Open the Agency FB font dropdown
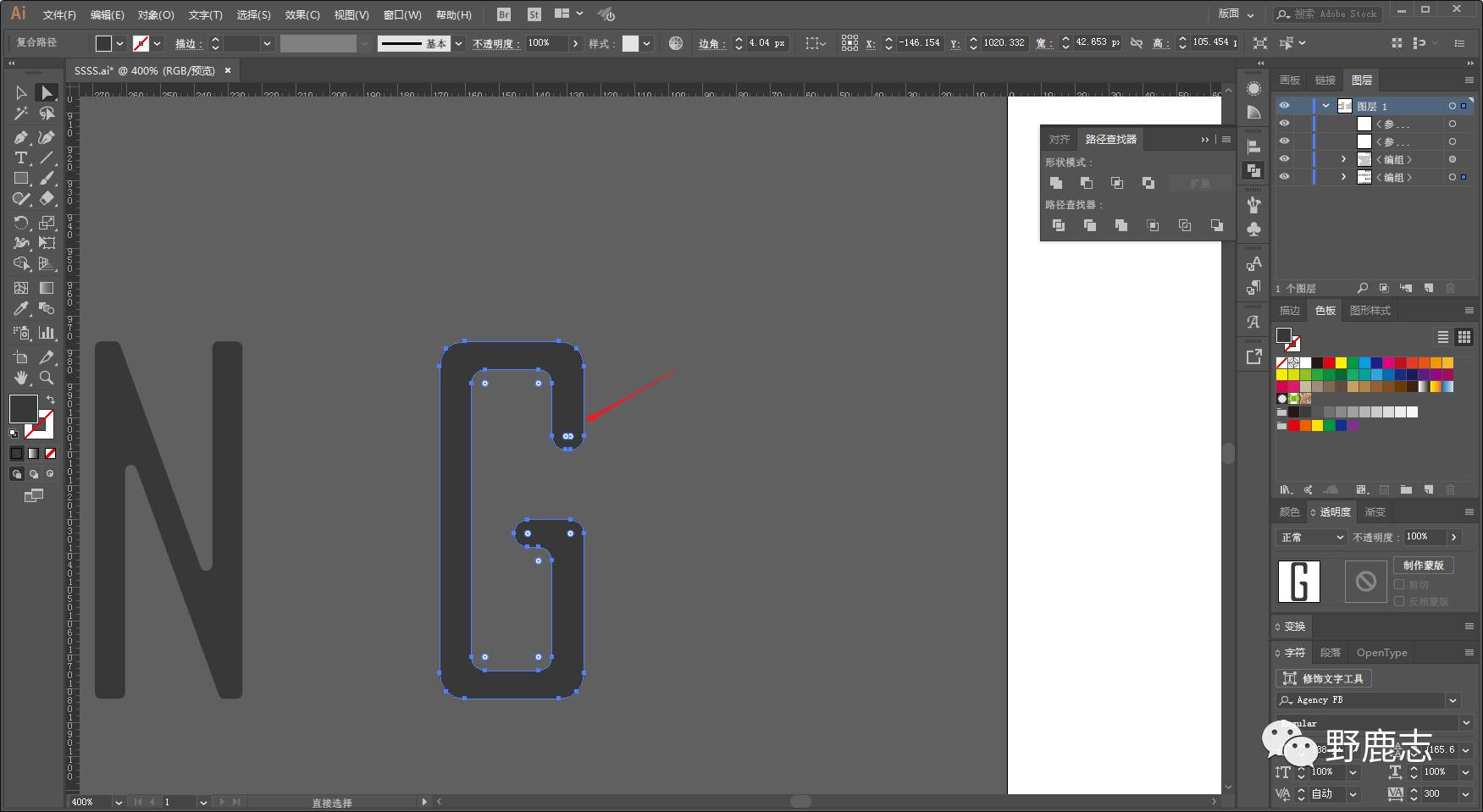1483x812 pixels. pyautogui.click(x=1453, y=700)
